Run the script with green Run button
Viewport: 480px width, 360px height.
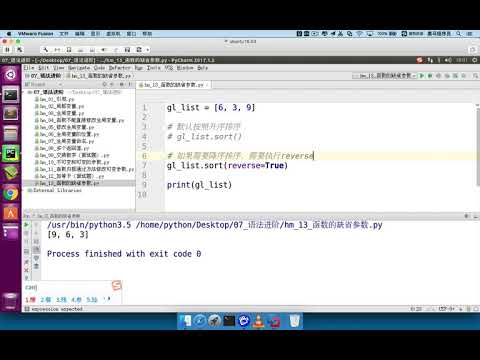(x=422, y=76)
